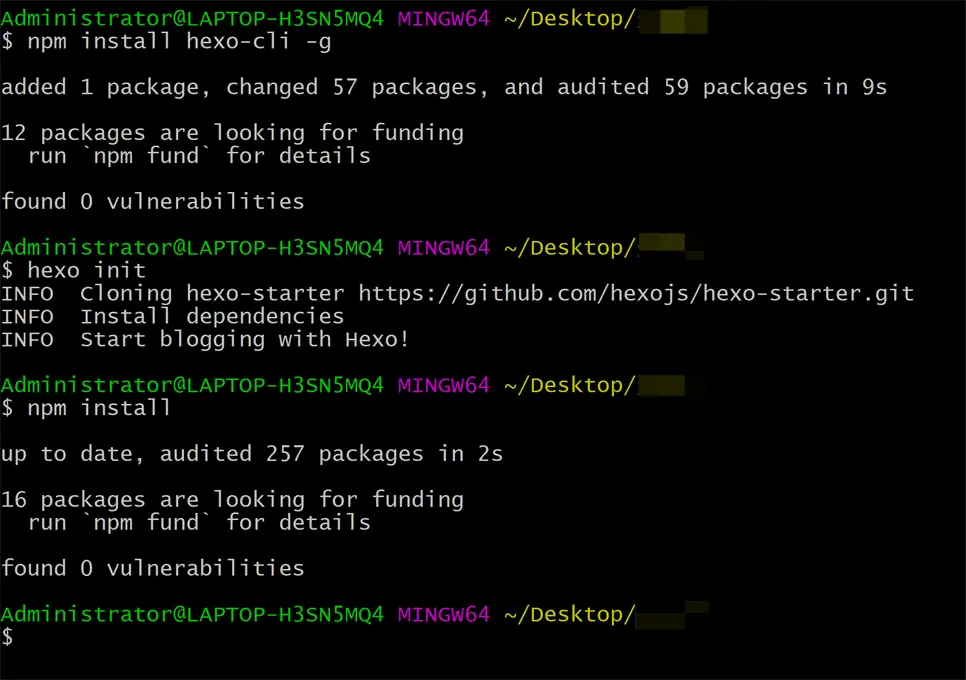This screenshot has width=966, height=680.
Task: Click '12 packages are looking for funding'
Action: pyautogui.click(x=232, y=133)
